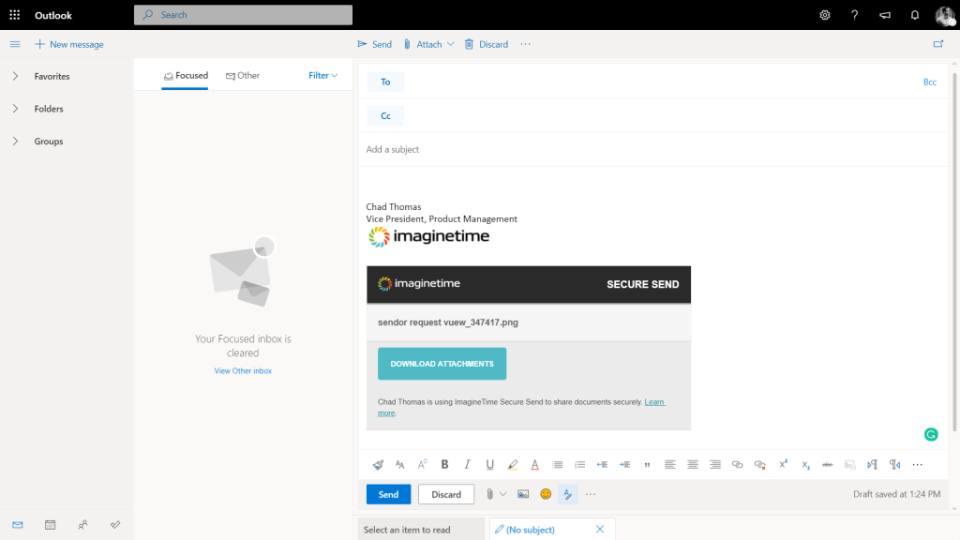Discard draft from the top toolbar
Image resolution: width=960 pixels, height=540 pixels.
point(486,44)
